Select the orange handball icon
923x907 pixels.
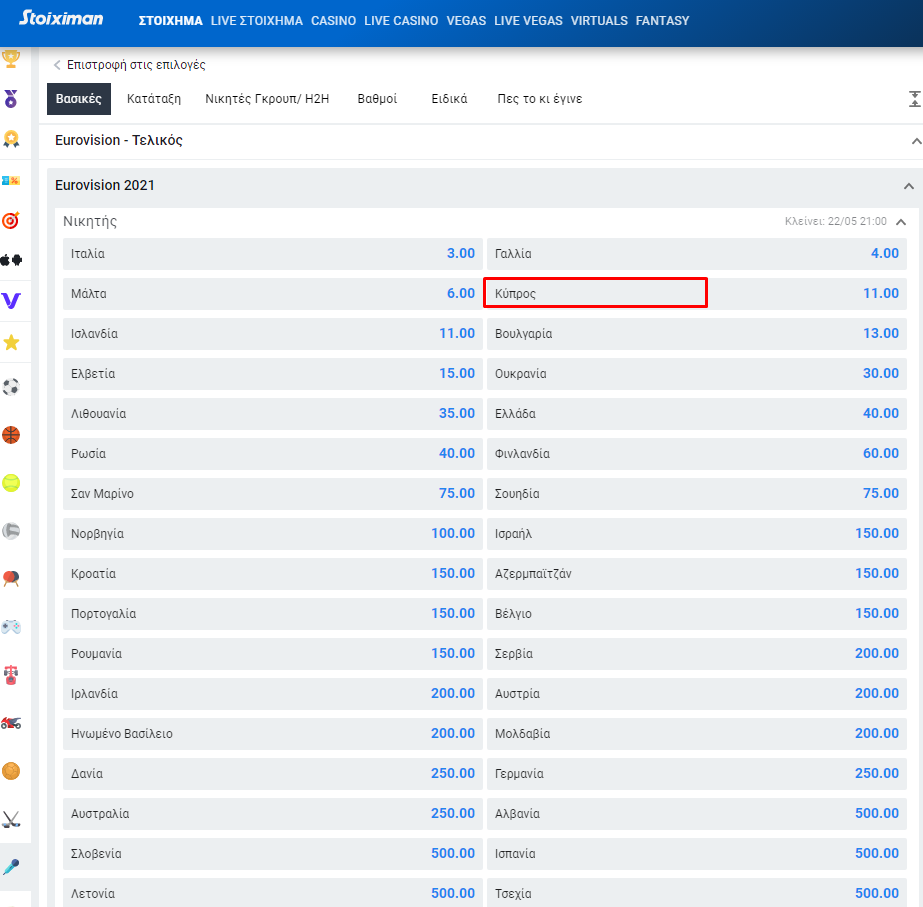[x=11, y=771]
